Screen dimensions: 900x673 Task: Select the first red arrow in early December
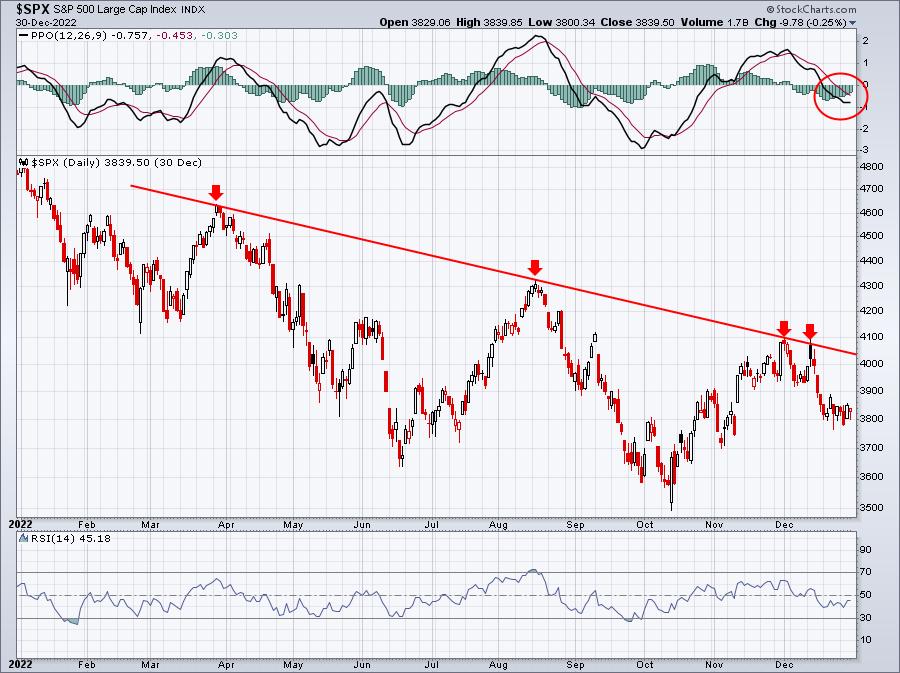click(x=784, y=329)
